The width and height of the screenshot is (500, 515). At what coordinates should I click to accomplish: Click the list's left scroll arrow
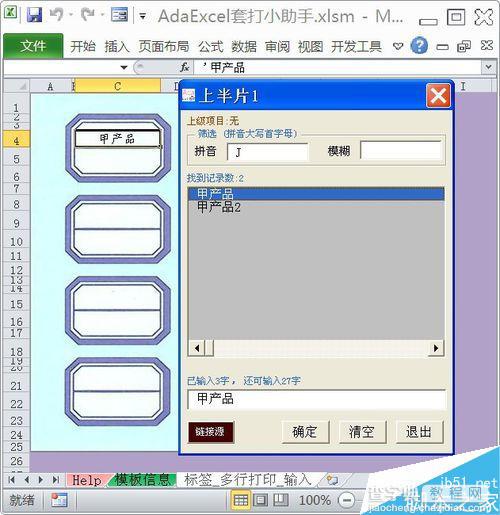tap(197, 348)
